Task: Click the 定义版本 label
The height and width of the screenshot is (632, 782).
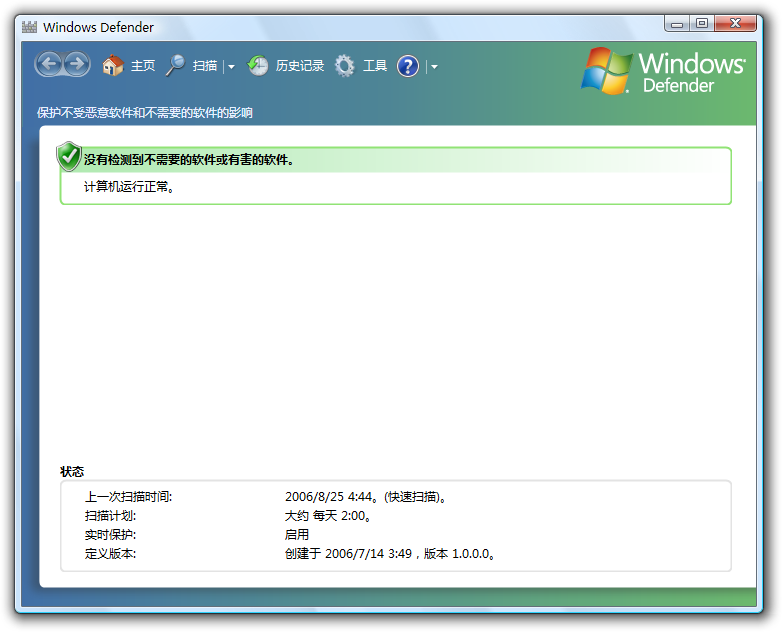Action: coord(110,554)
